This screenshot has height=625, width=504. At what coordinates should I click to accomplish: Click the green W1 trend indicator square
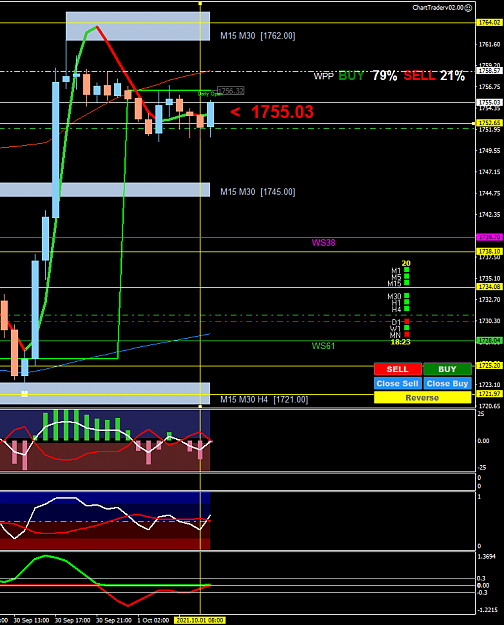[407, 328]
